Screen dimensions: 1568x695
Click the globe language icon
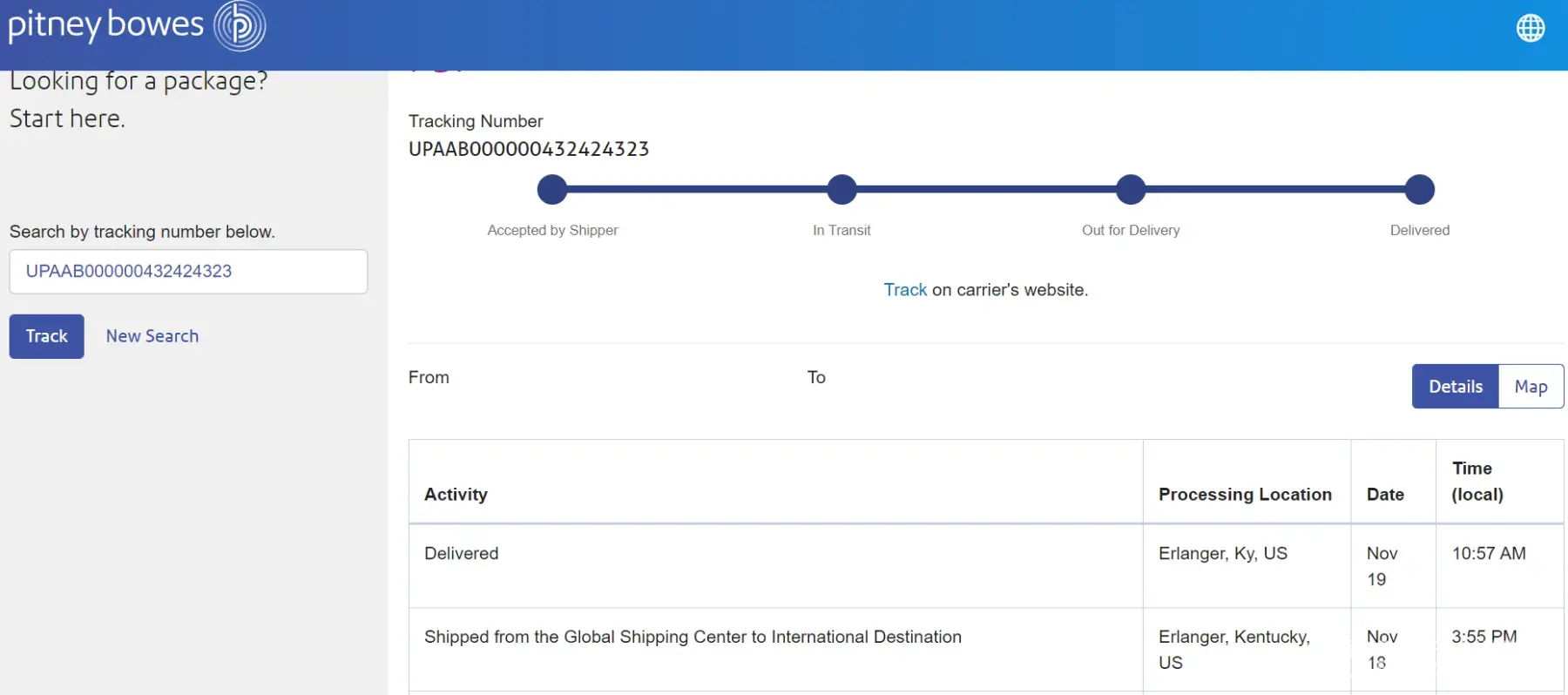pyautogui.click(x=1530, y=28)
